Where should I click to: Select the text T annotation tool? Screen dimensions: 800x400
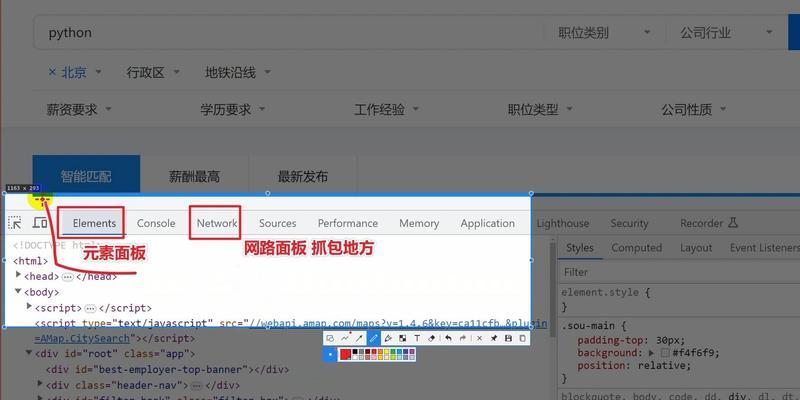coord(417,338)
